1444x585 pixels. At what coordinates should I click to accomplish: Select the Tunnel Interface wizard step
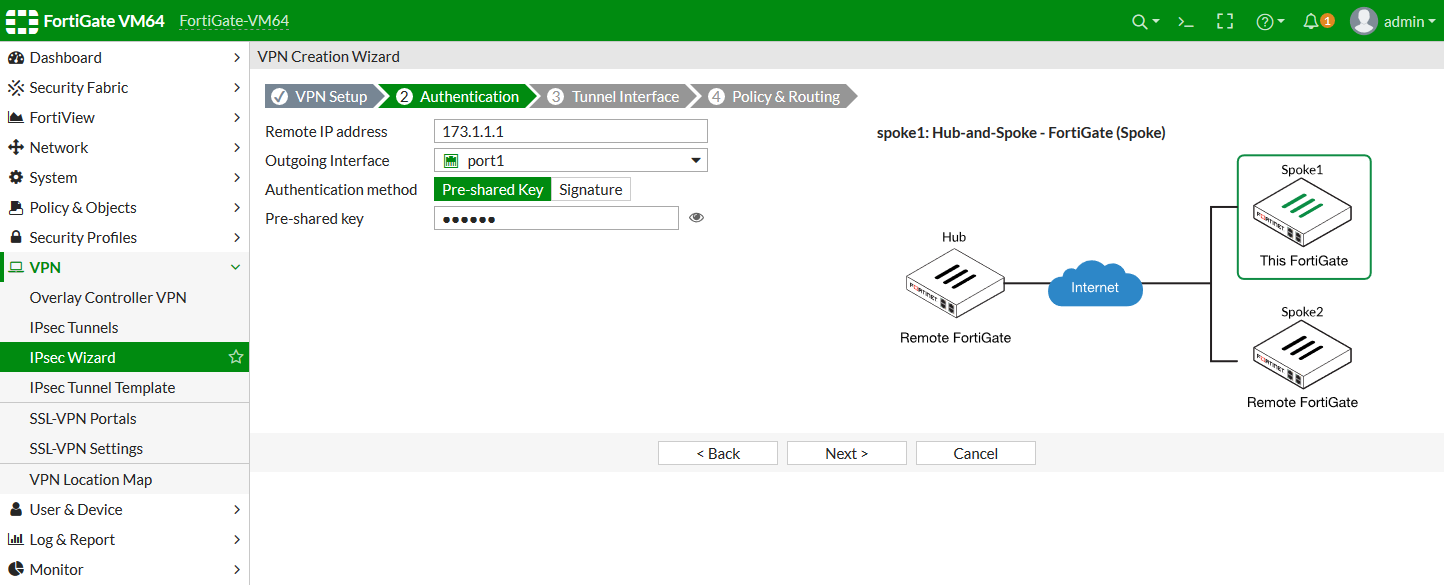(614, 96)
